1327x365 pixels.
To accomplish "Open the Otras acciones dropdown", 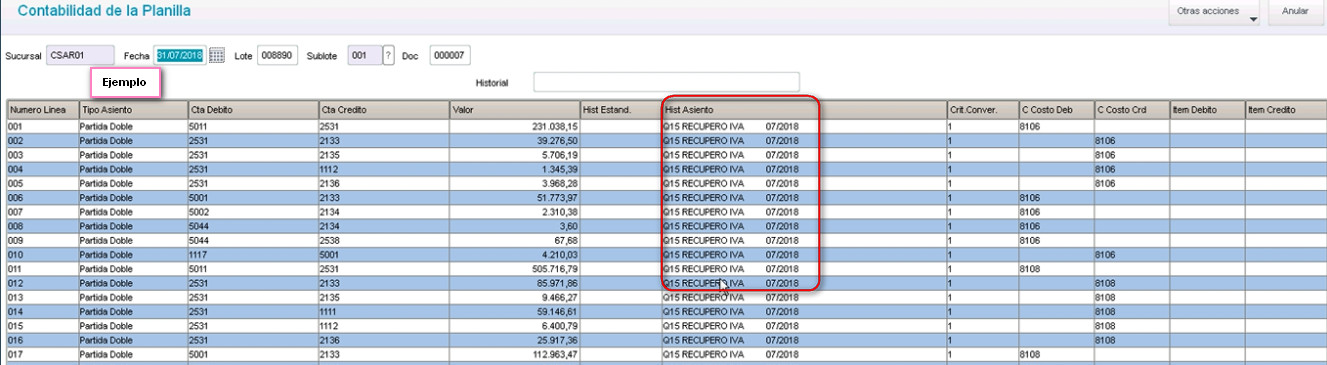I will [1215, 12].
